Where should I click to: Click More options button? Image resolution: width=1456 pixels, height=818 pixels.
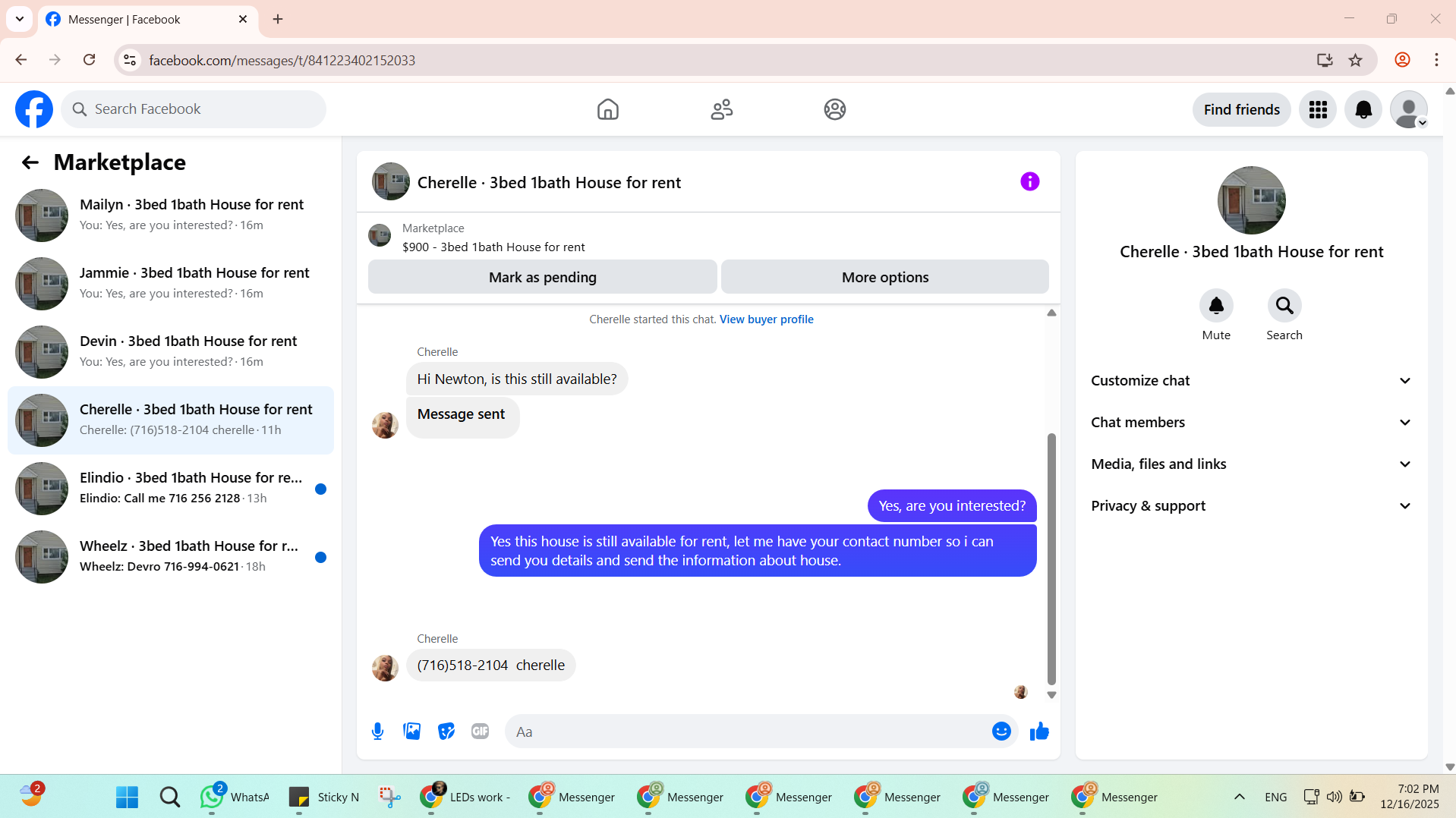(x=885, y=277)
